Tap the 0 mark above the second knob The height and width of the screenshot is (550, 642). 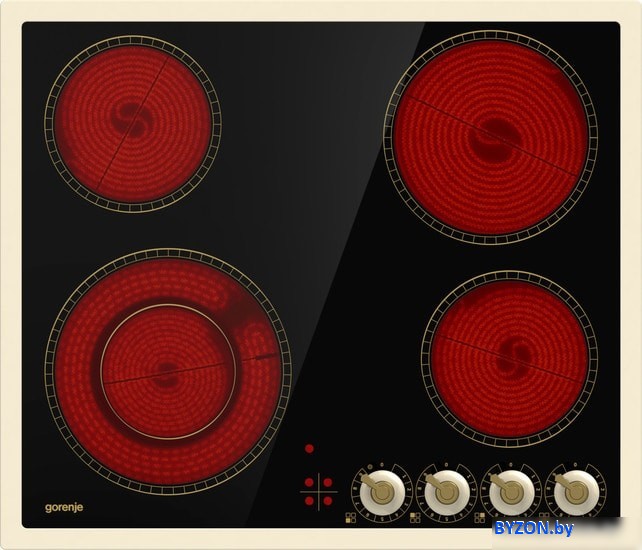pos(446,465)
